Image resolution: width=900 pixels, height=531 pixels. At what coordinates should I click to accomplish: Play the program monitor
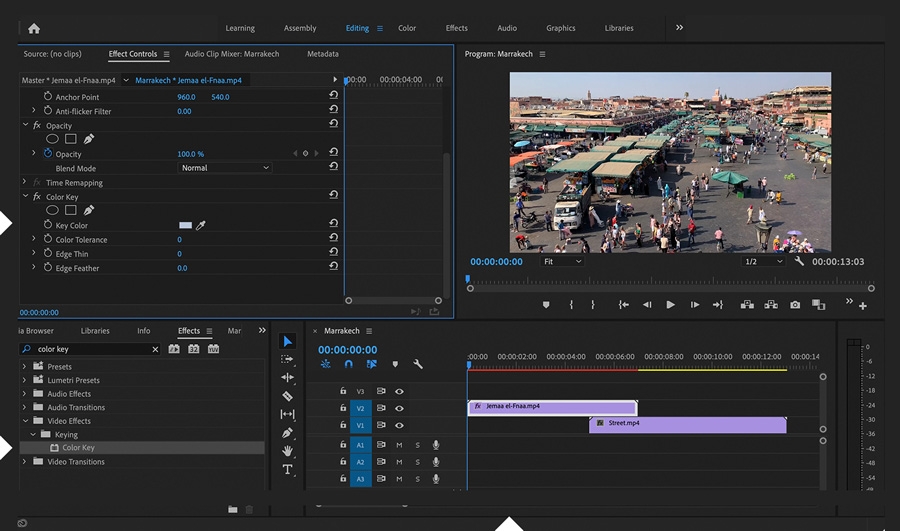click(670, 305)
